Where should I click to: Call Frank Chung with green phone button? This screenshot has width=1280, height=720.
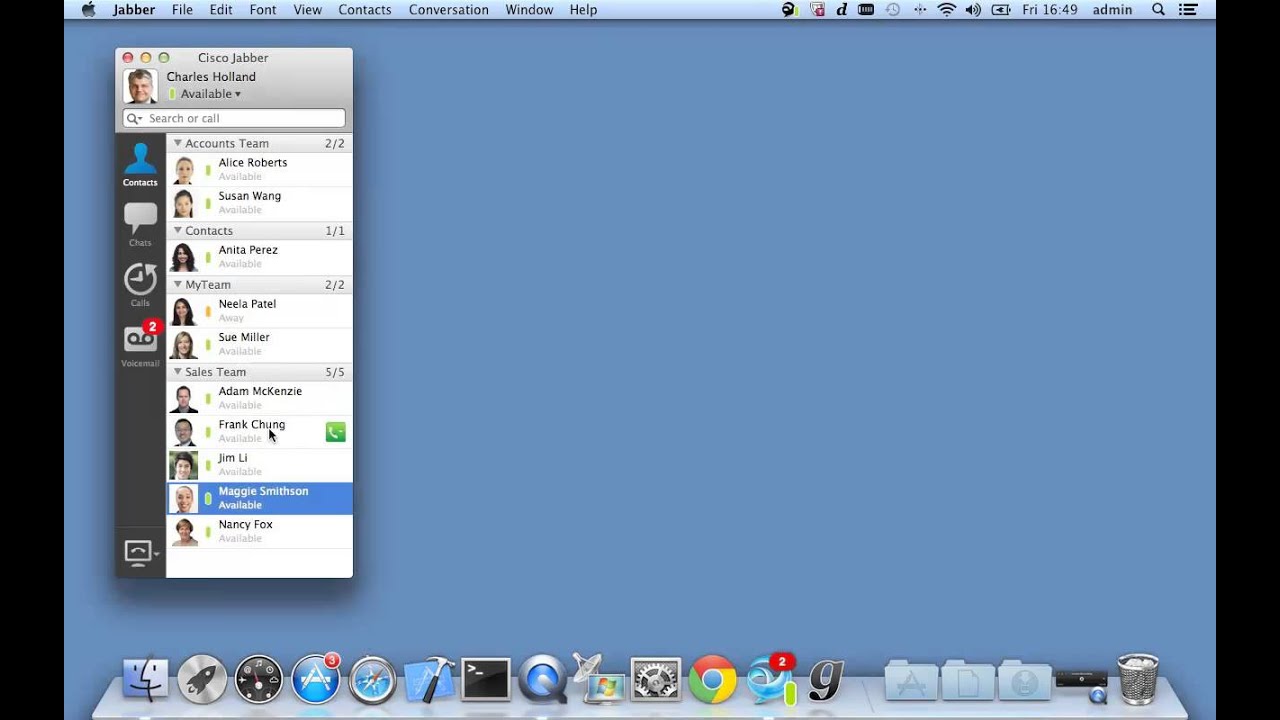tap(335, 432)
